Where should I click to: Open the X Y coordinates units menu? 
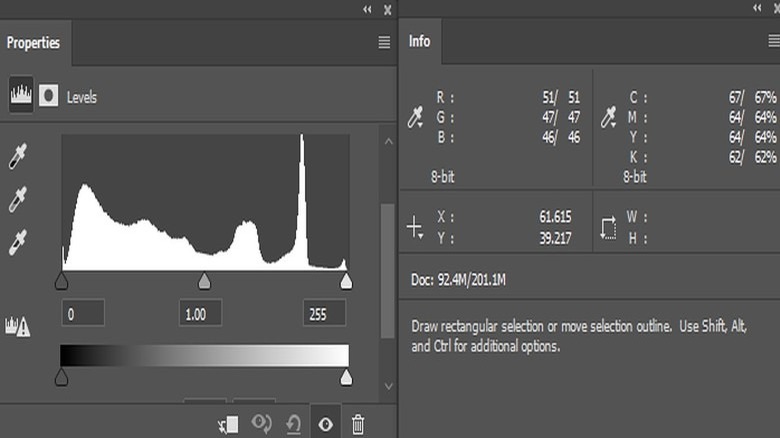[414, 227]
